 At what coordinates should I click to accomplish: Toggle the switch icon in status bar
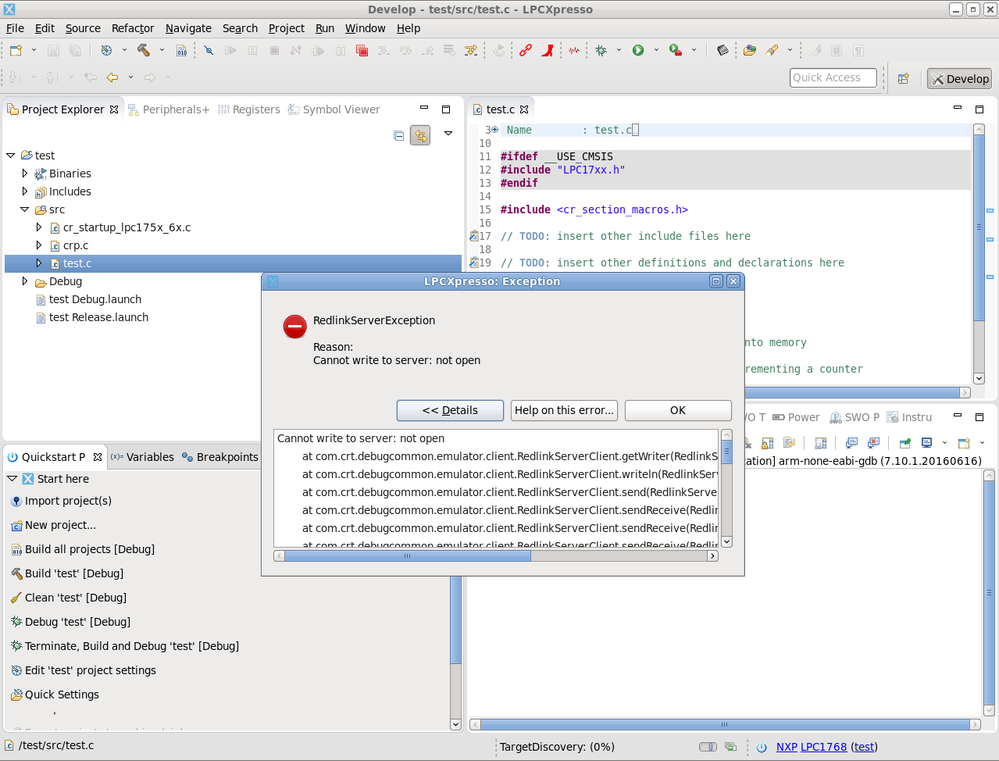point(708,747)
